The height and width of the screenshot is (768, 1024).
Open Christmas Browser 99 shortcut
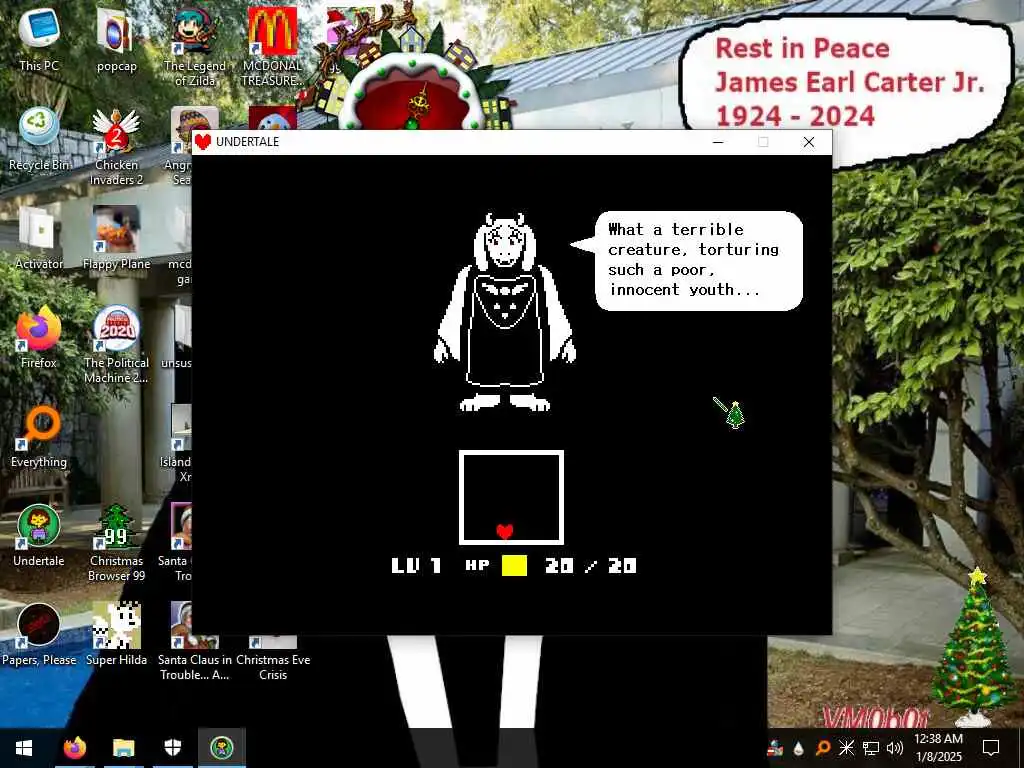tap(116, 543)
